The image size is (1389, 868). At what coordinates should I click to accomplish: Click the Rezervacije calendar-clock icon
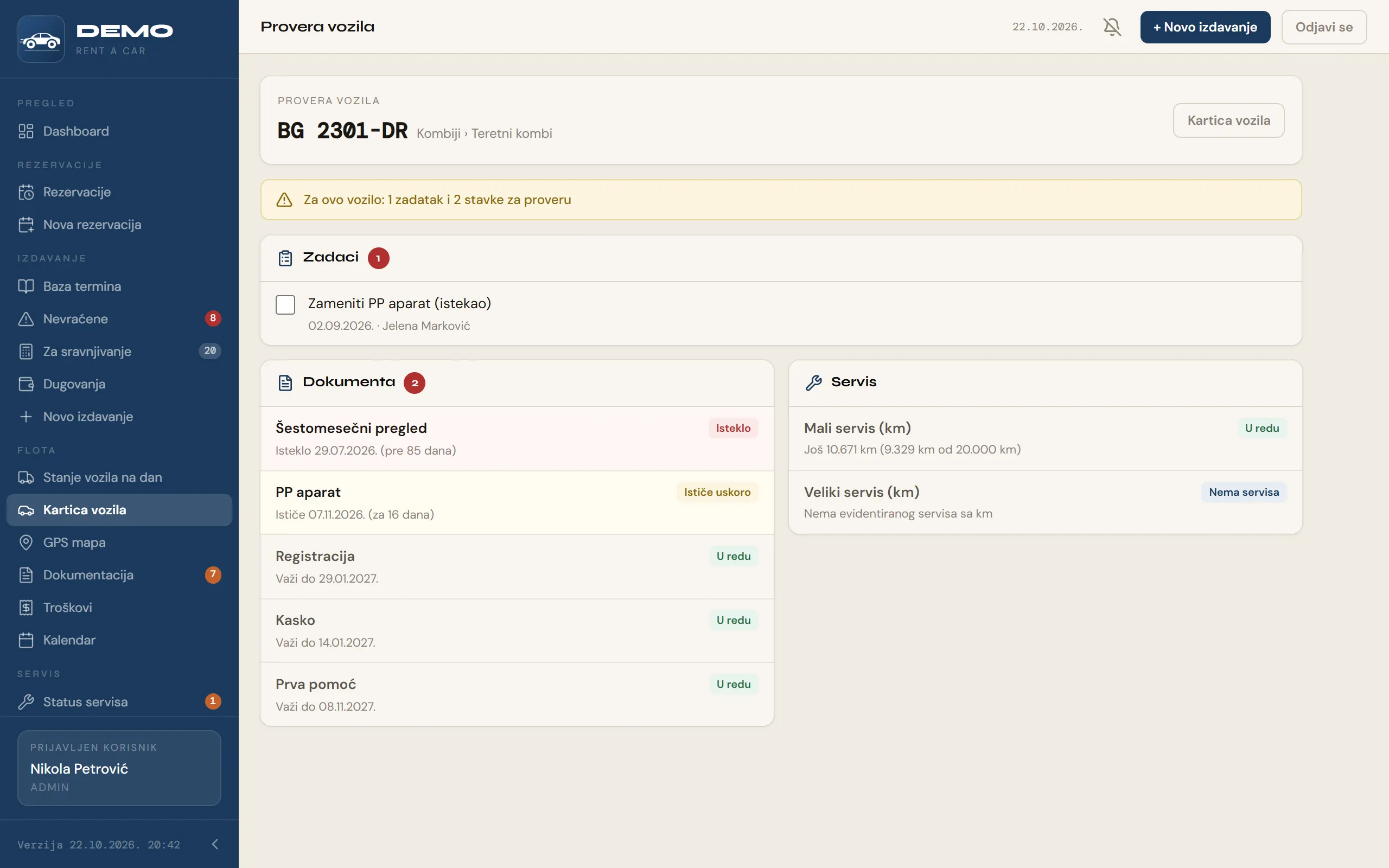[x=26, y=192]
